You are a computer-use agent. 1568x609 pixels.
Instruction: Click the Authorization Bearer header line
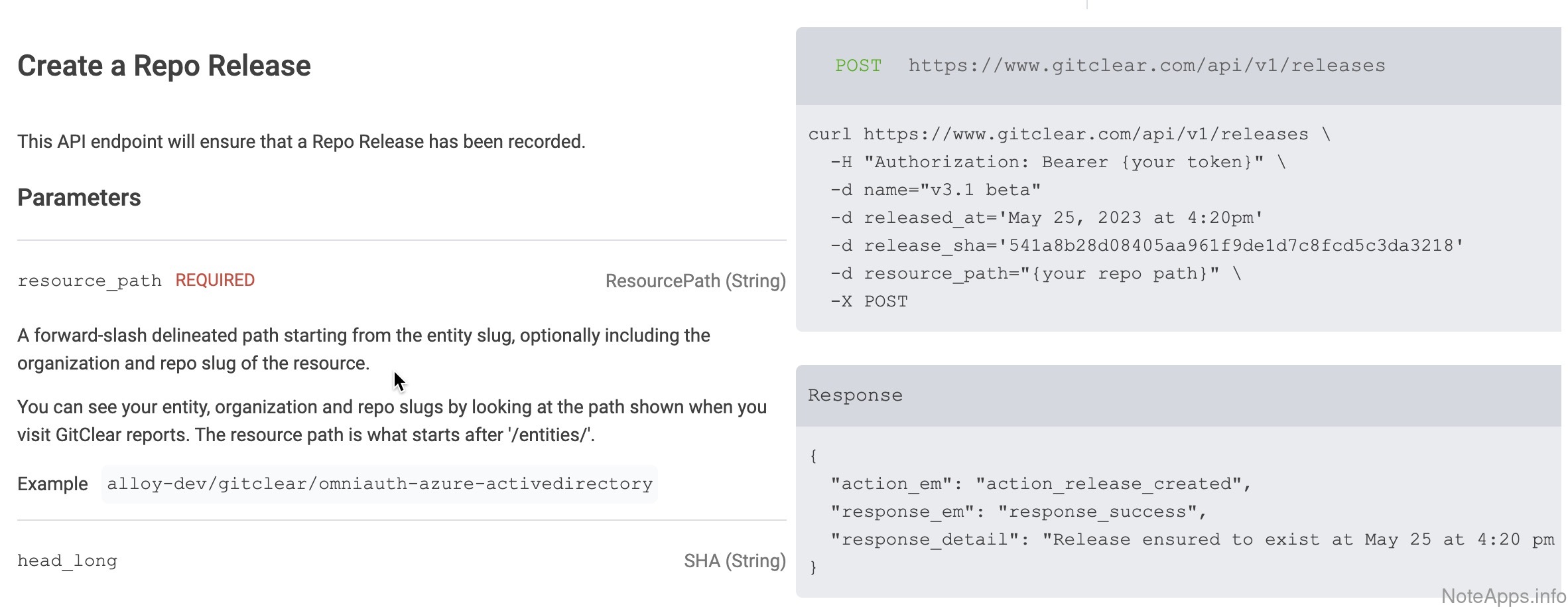click(1057, 162)
